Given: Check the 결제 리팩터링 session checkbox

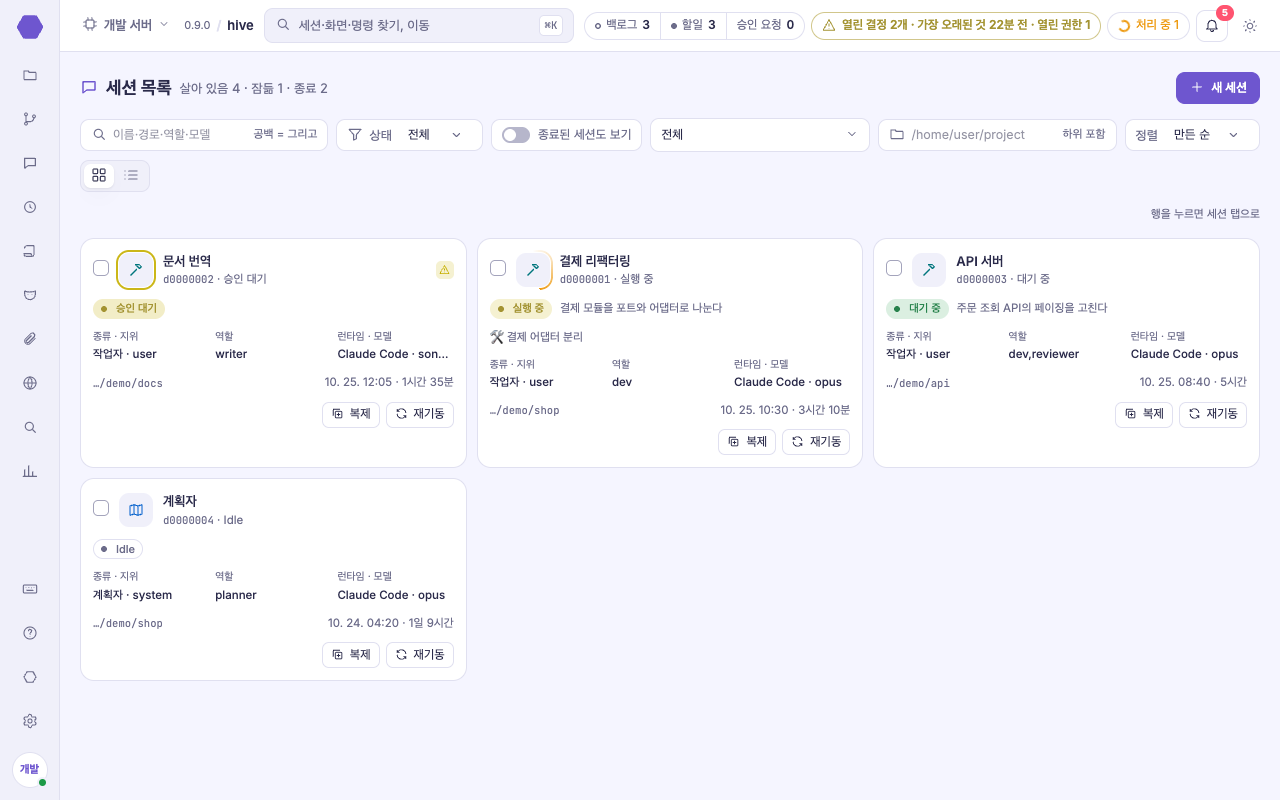Looking at the screenshot, I should (x=498, y=268).
